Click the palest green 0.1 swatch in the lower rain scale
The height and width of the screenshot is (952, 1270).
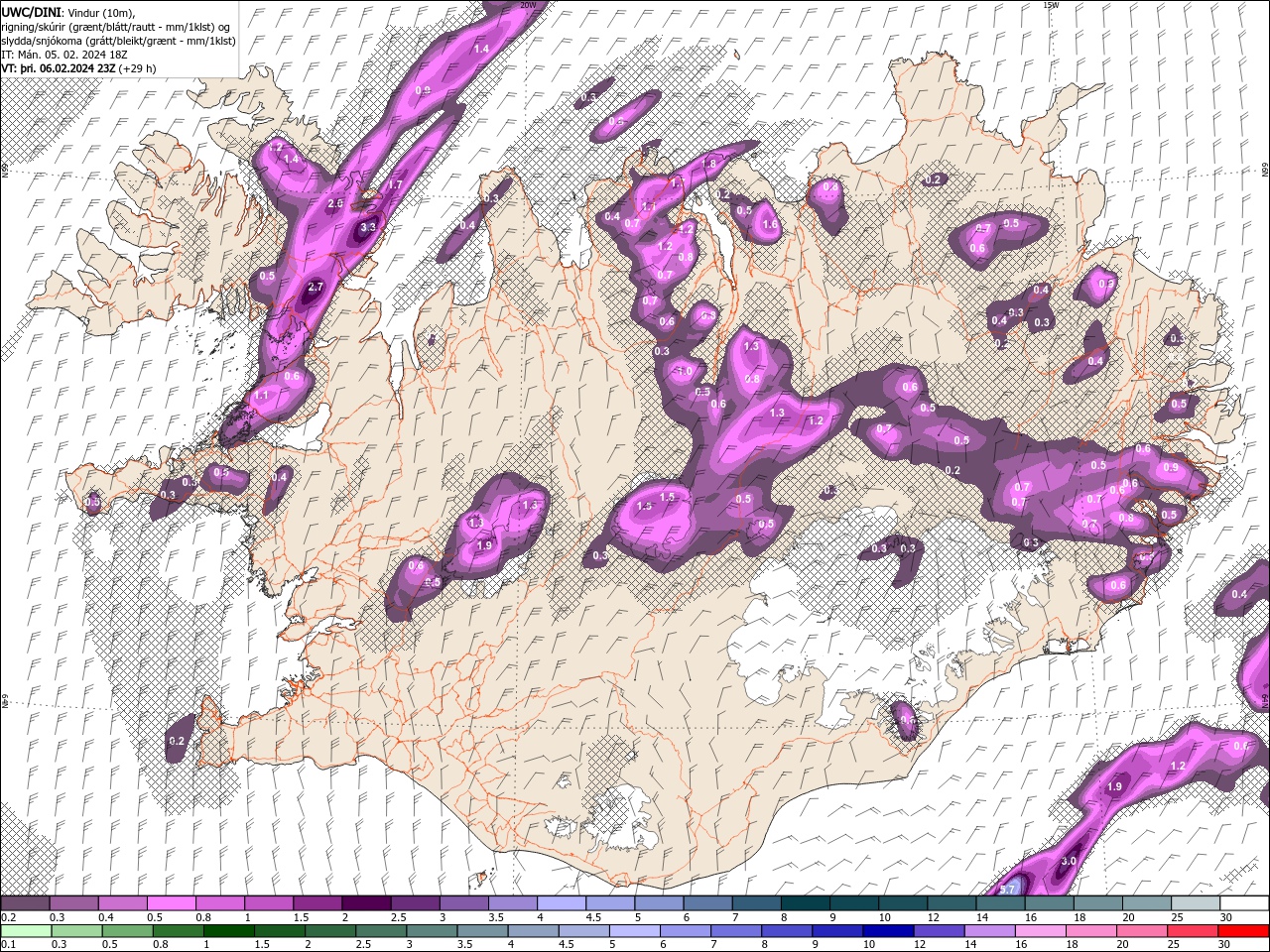[x=25, y=931]
